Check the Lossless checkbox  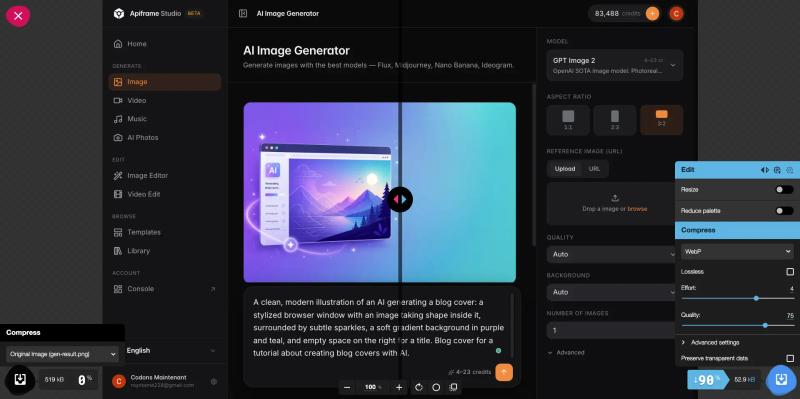[x=790, y=271]
